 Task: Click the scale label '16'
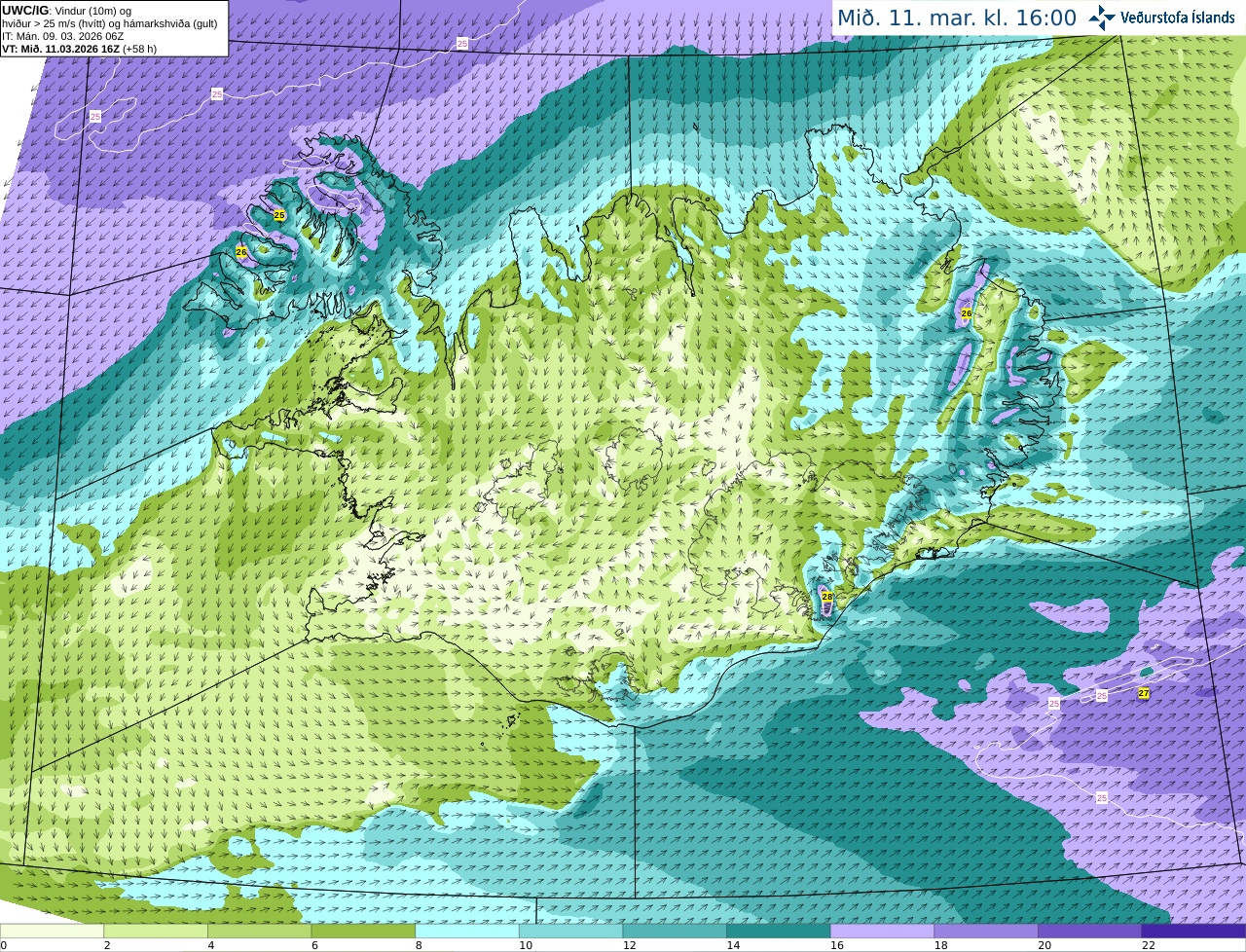[x=837, y=945]
